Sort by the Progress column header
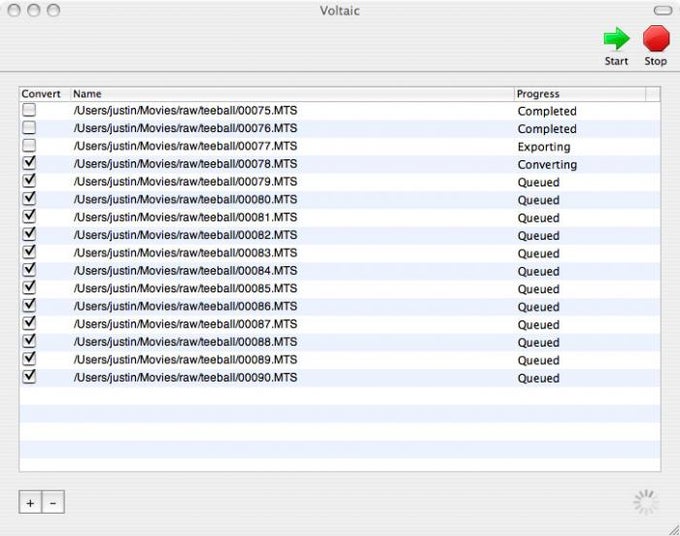Screen dimensions: 680x536 click(580, 94)
